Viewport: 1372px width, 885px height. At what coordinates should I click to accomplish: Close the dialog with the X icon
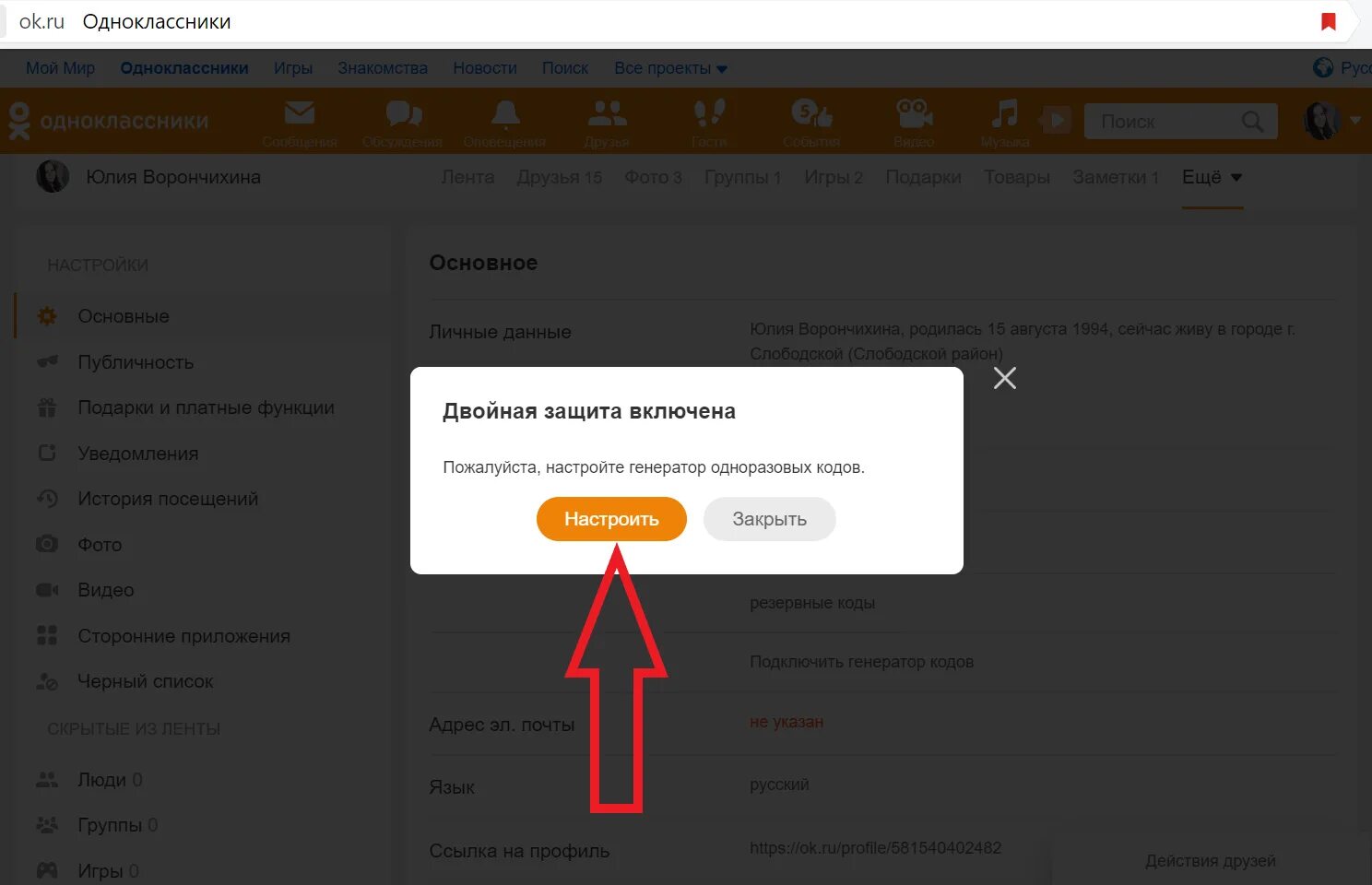tap(1005, 378)
